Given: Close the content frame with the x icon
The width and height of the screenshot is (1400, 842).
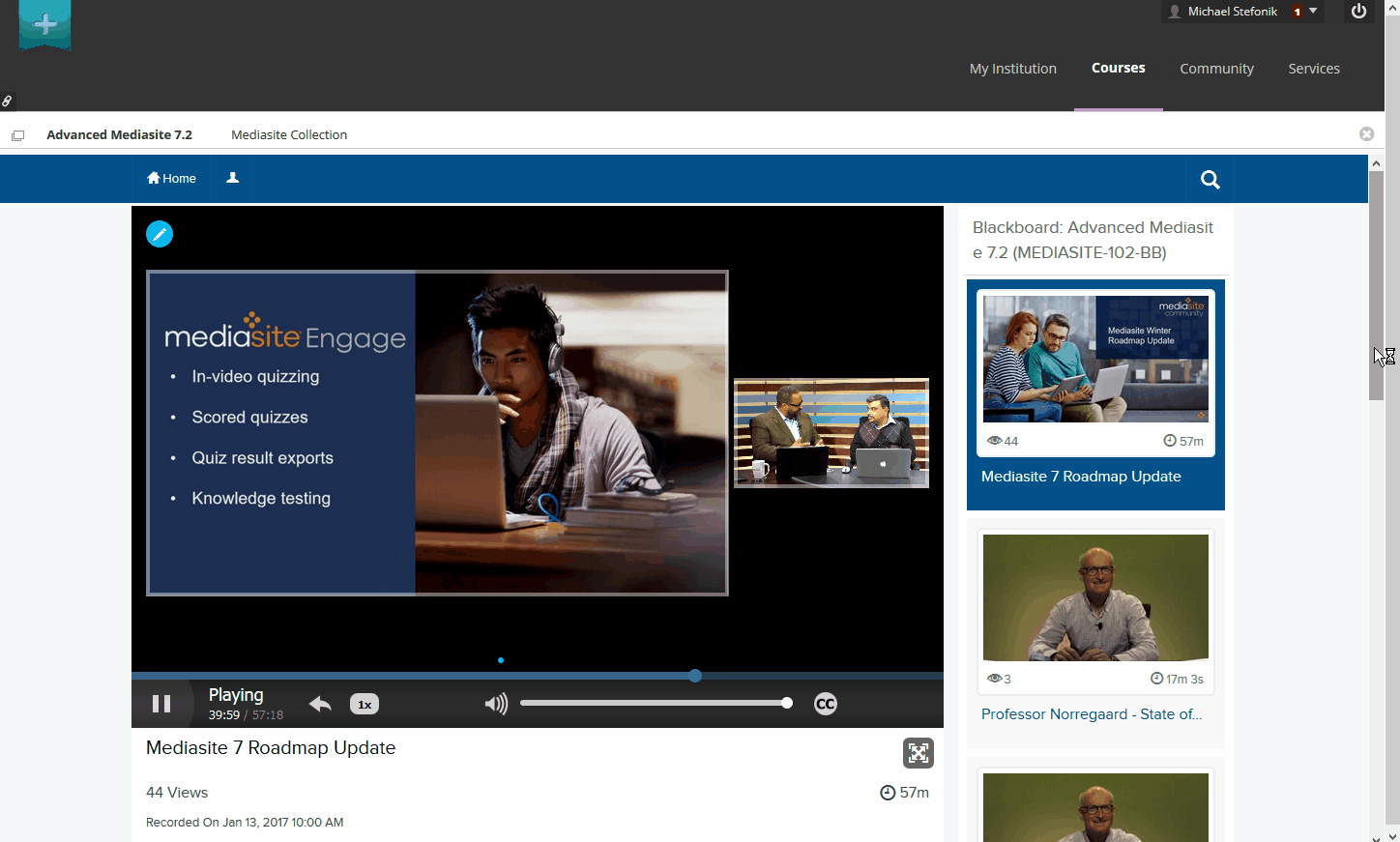Looking at the screenshot, I should pyautogui.click(x=1366, y=133).
